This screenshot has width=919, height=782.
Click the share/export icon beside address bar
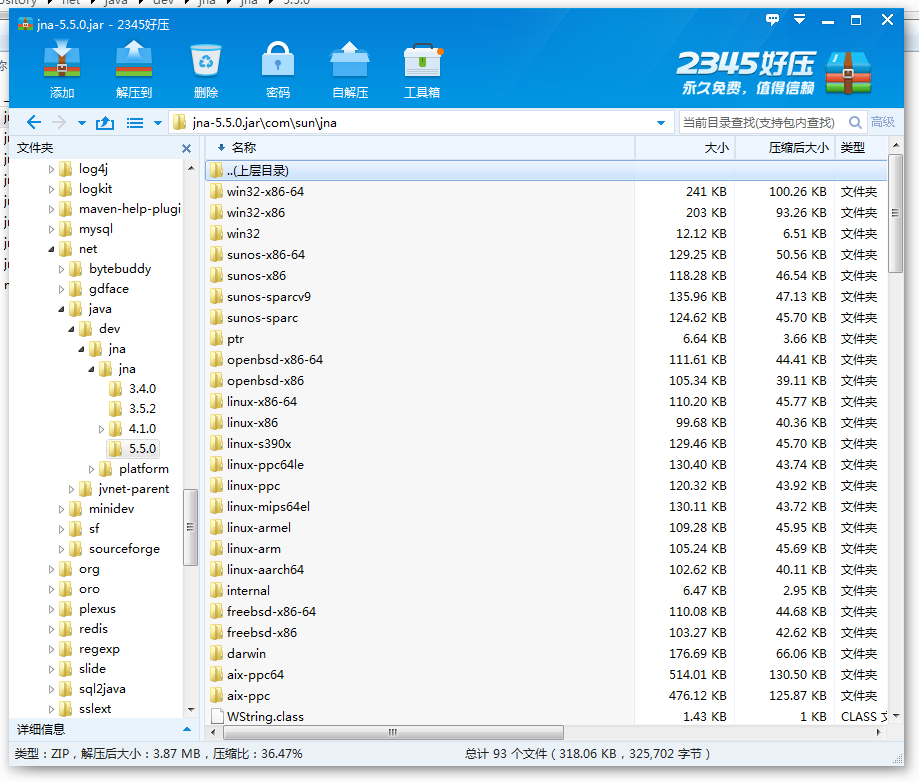coord(107,121)
